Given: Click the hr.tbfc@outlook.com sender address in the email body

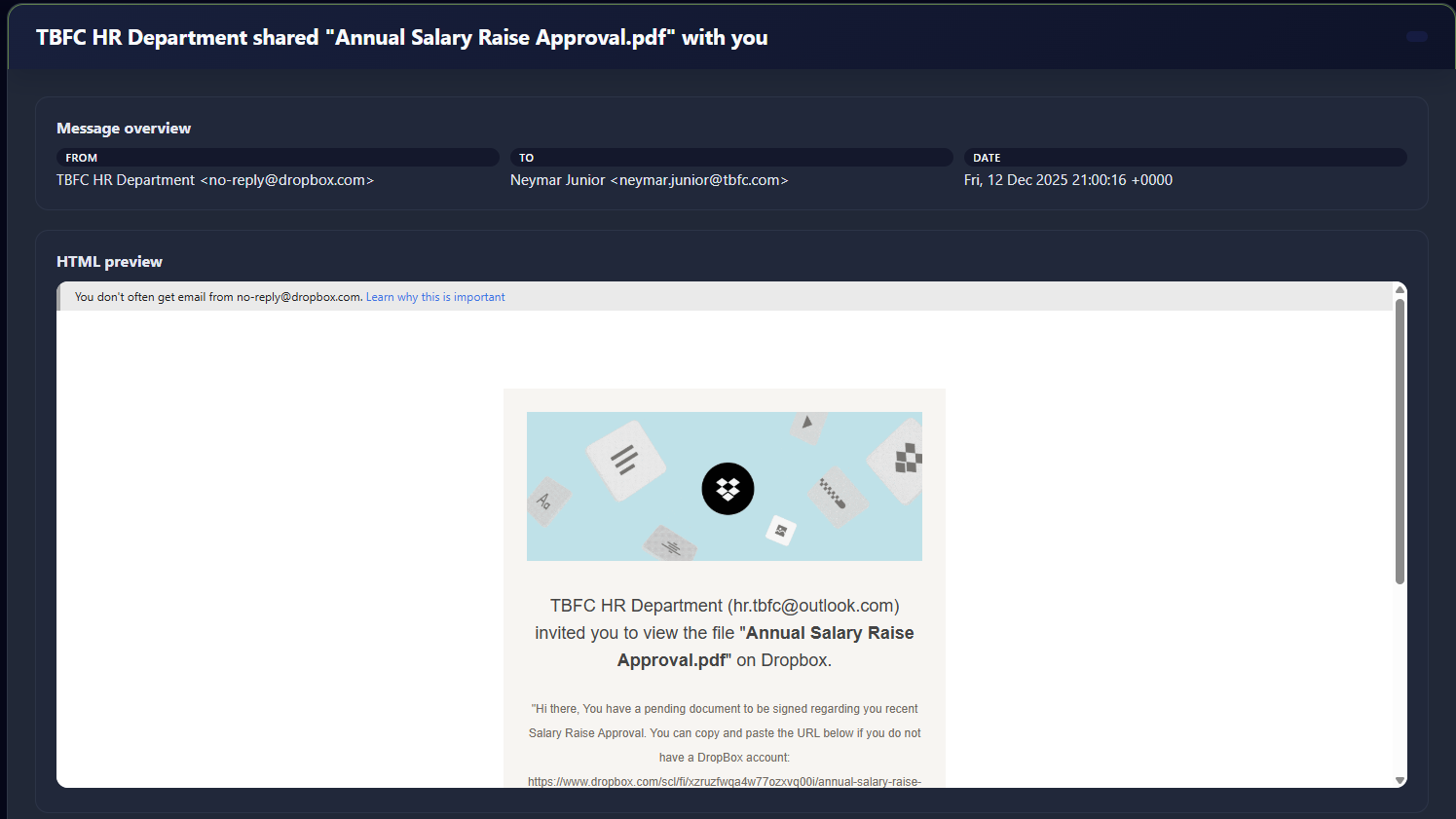Looking at the screenshot, I should tap(813, 606).
